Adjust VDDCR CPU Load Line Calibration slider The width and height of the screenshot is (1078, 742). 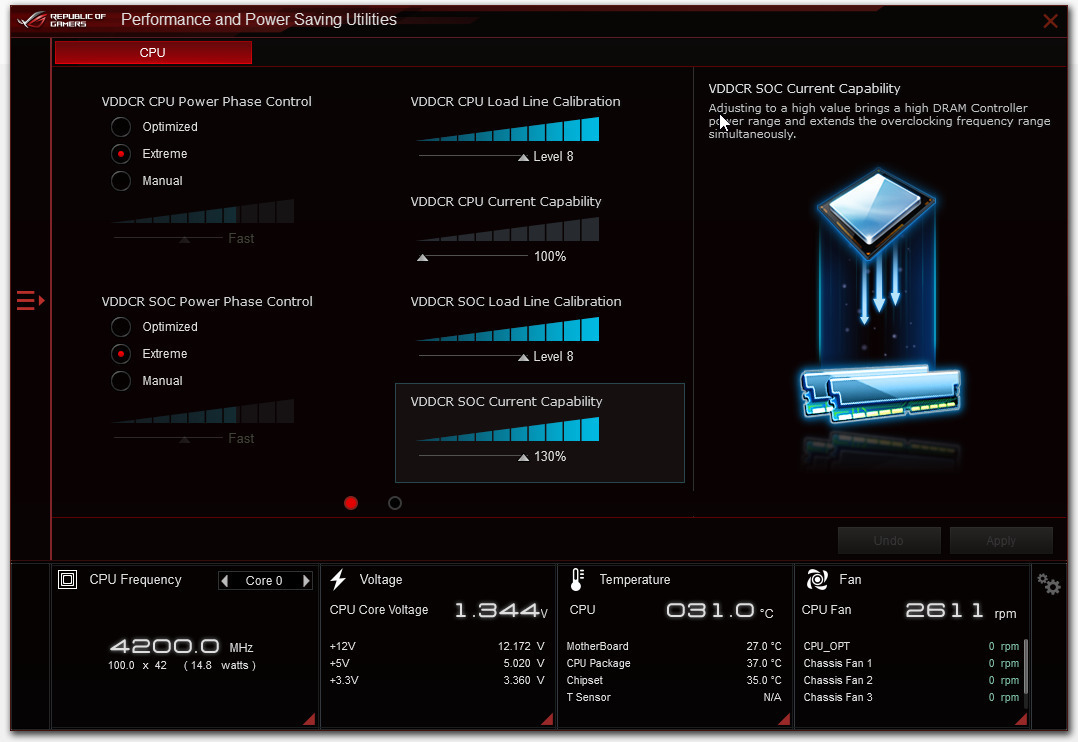[x=523, y=157]
